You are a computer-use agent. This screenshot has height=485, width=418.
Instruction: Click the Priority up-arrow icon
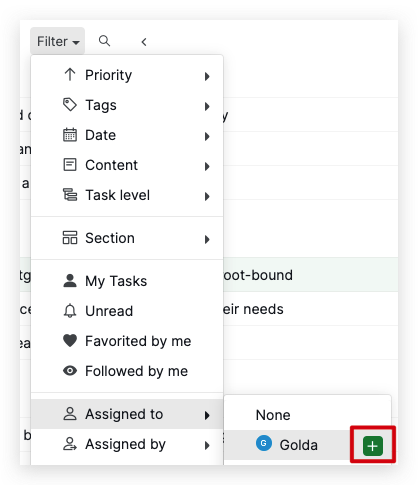click(70, 75)
